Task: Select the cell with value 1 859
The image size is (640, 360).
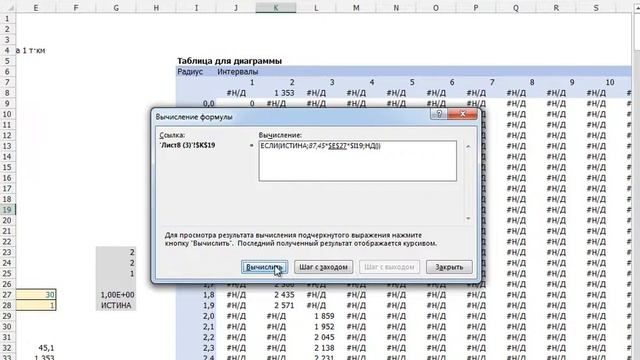Action: coord(316,316)
